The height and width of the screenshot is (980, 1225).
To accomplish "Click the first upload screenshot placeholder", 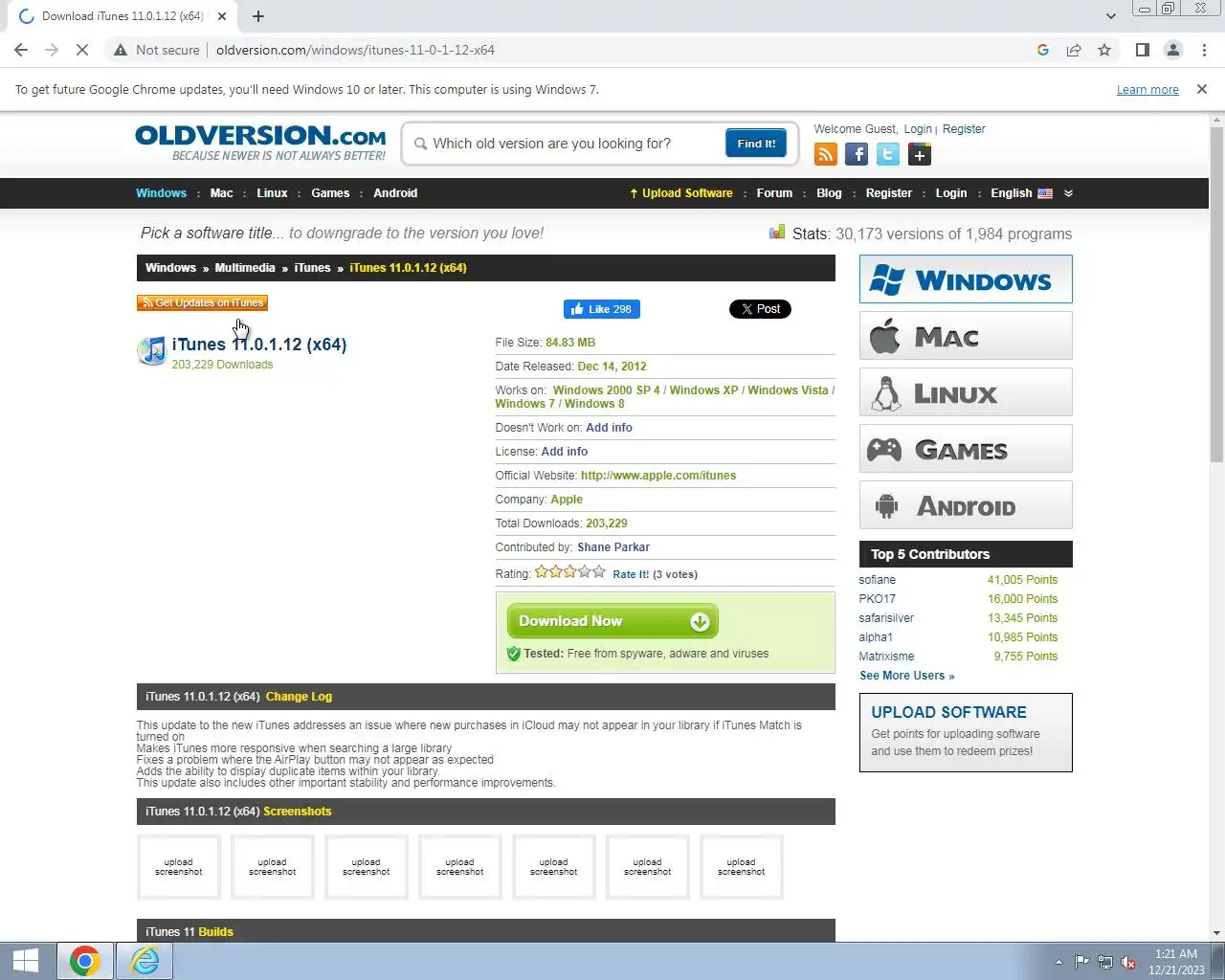I will pos(179,867).
